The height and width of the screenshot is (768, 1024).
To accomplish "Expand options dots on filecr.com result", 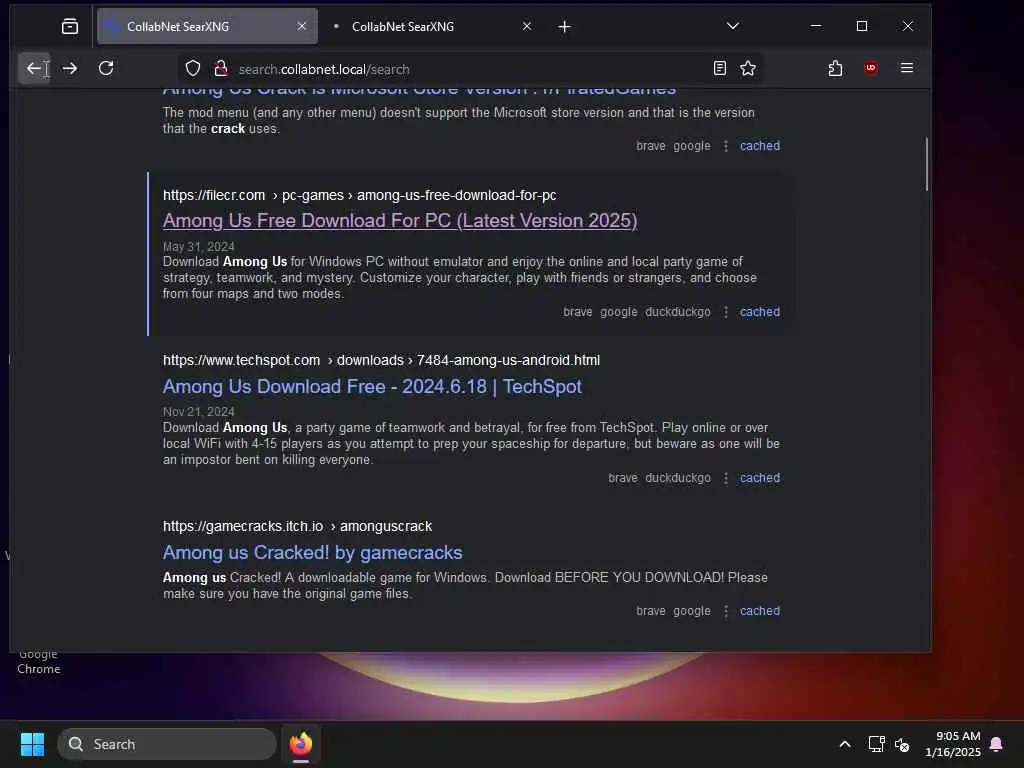I will coord(726,312).
